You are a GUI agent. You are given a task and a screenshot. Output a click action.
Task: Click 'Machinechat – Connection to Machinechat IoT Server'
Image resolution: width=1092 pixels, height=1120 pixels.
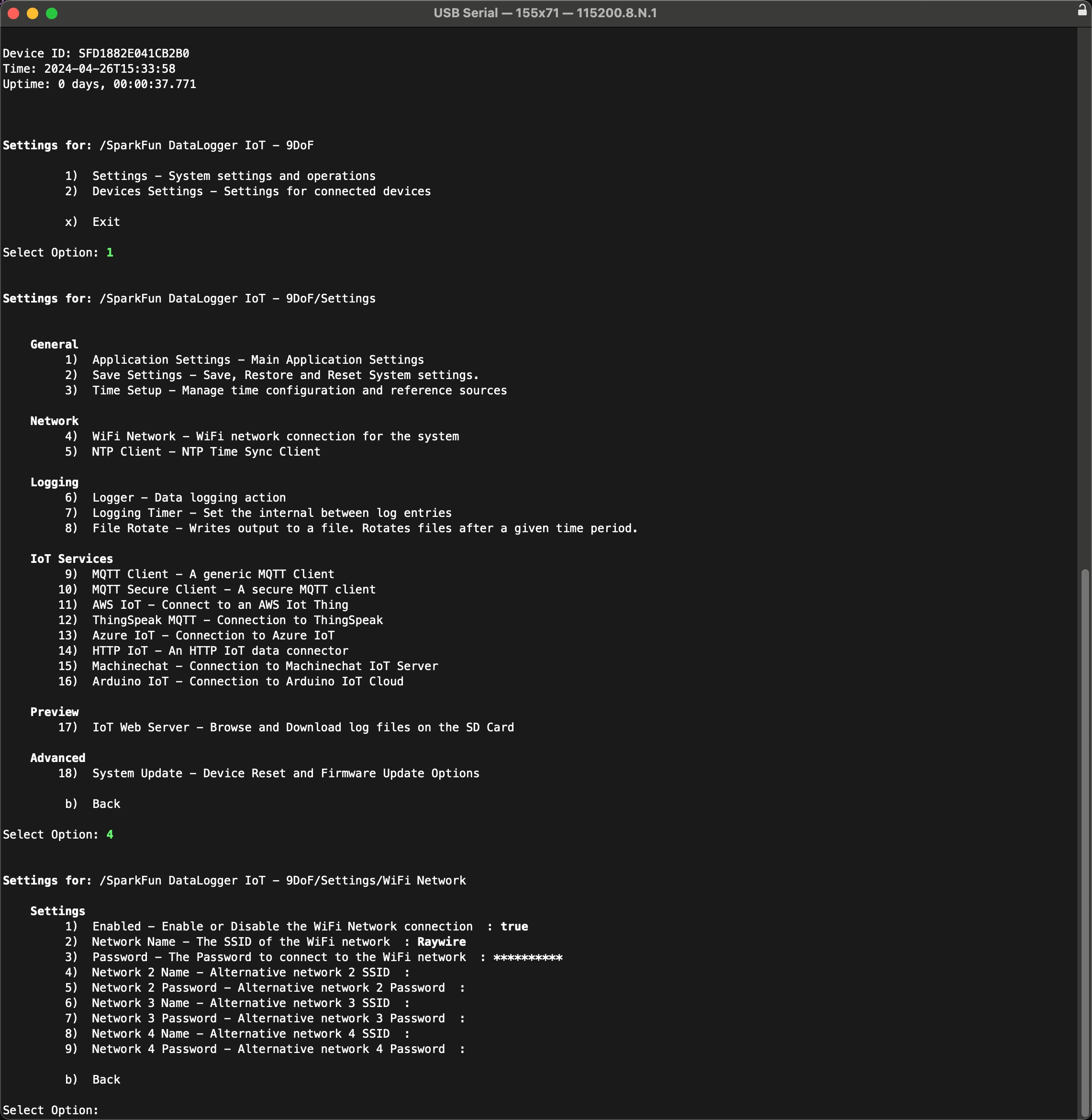248,666
